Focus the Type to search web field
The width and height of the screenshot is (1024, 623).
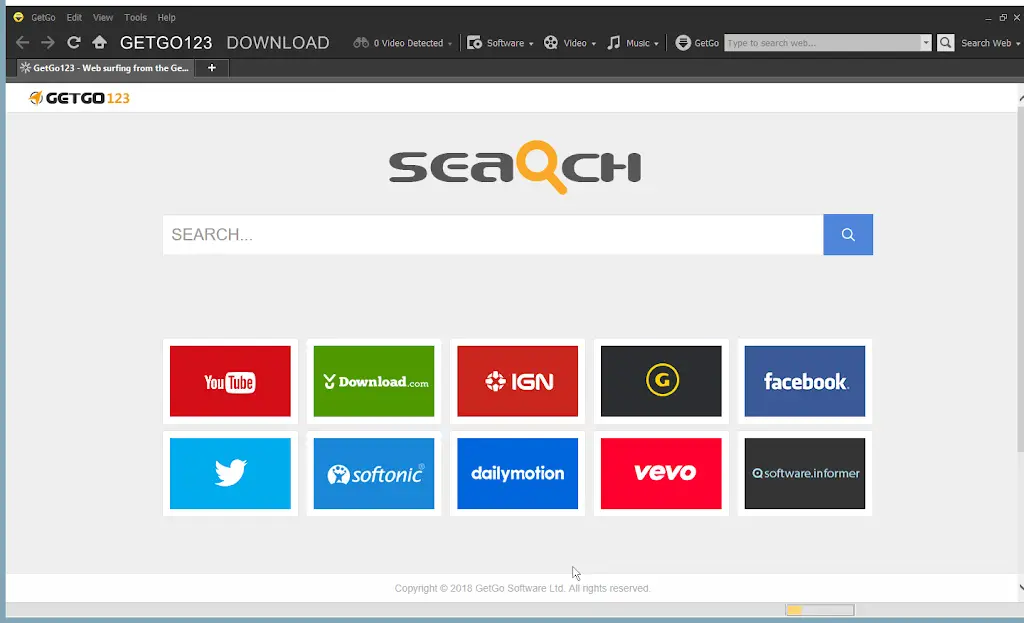(823, 43)
